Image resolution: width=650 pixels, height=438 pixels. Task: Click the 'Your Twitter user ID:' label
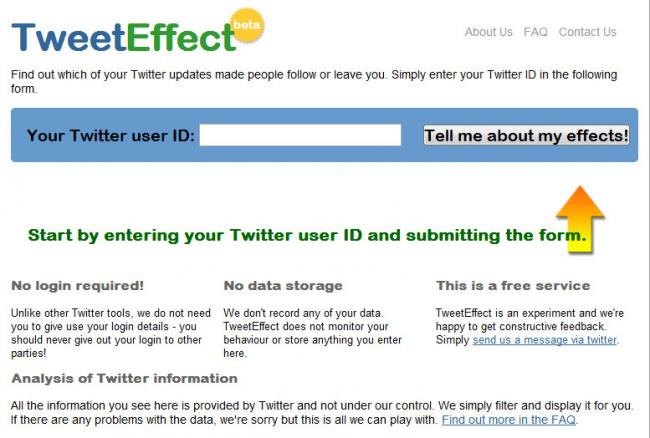click(110, 135)
